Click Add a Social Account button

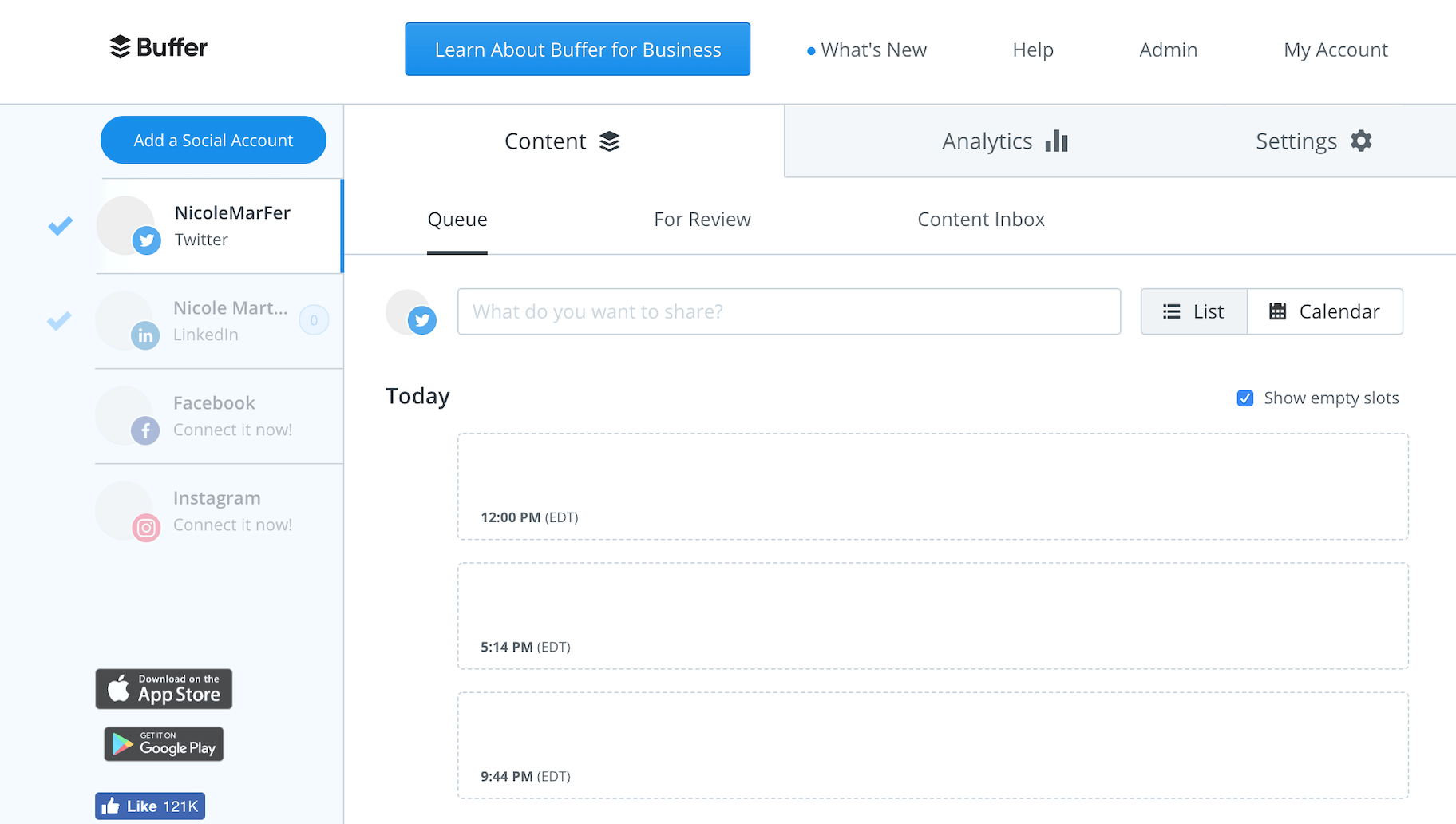click(x=213, y=141)
